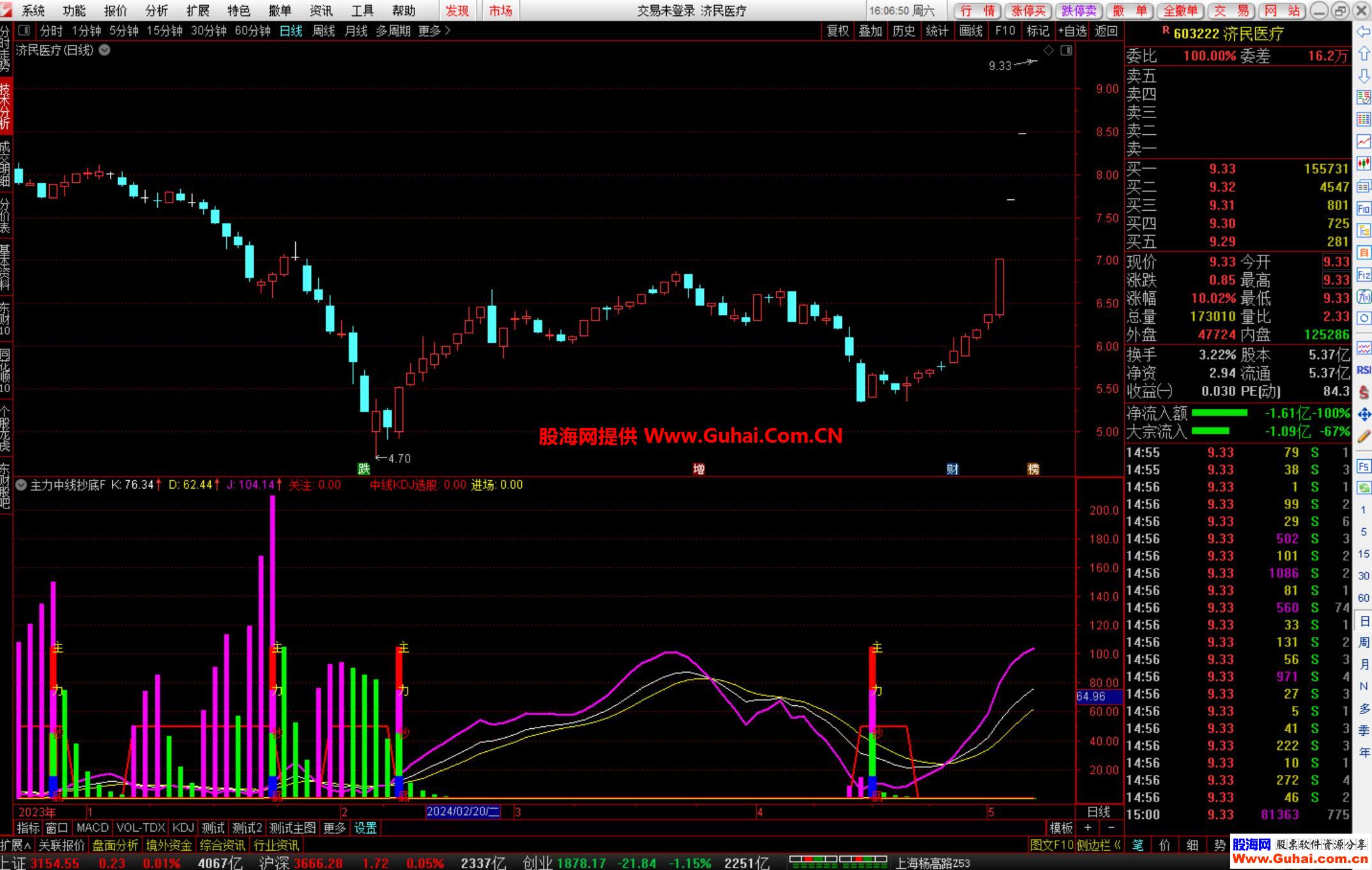
Task: Open the 分析 menu
Action: point(156,10)
